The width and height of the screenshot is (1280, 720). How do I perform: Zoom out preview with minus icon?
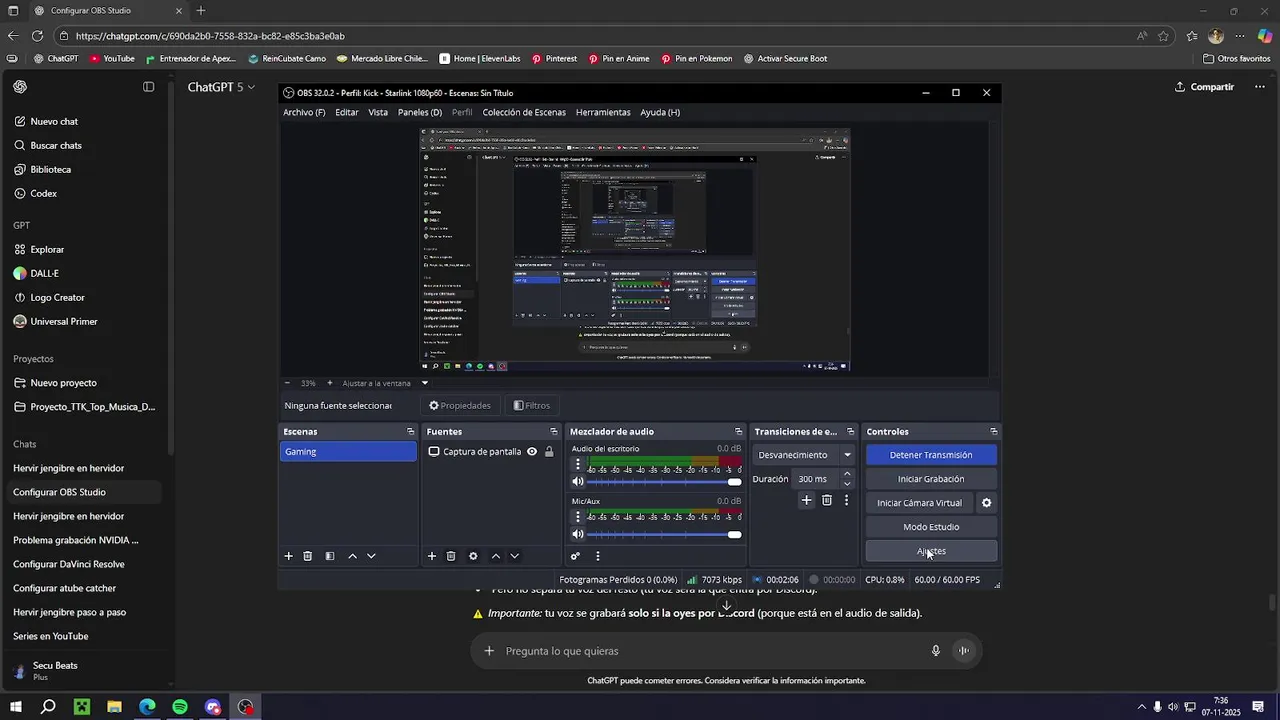click(x=287, y=383)
